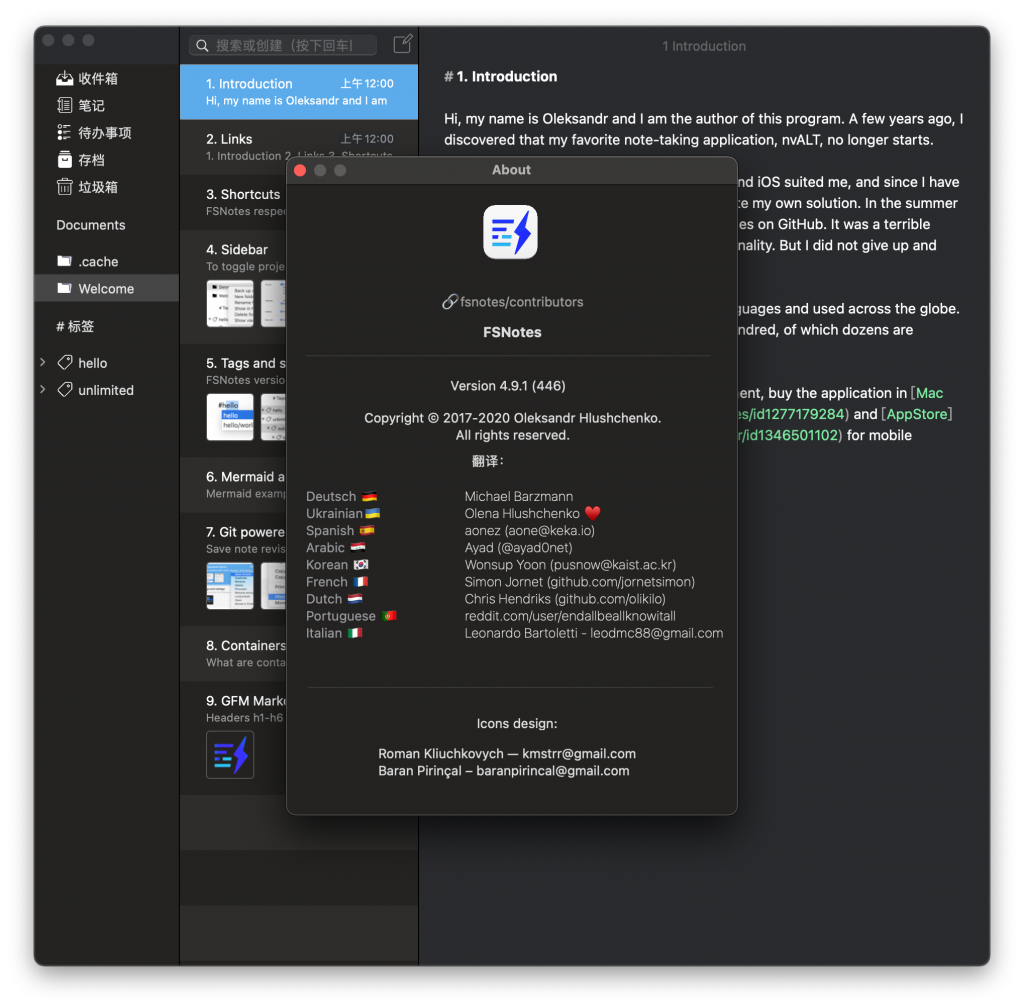
Task: Click the unlimited tag icon
Action: [x=65, y=390]
